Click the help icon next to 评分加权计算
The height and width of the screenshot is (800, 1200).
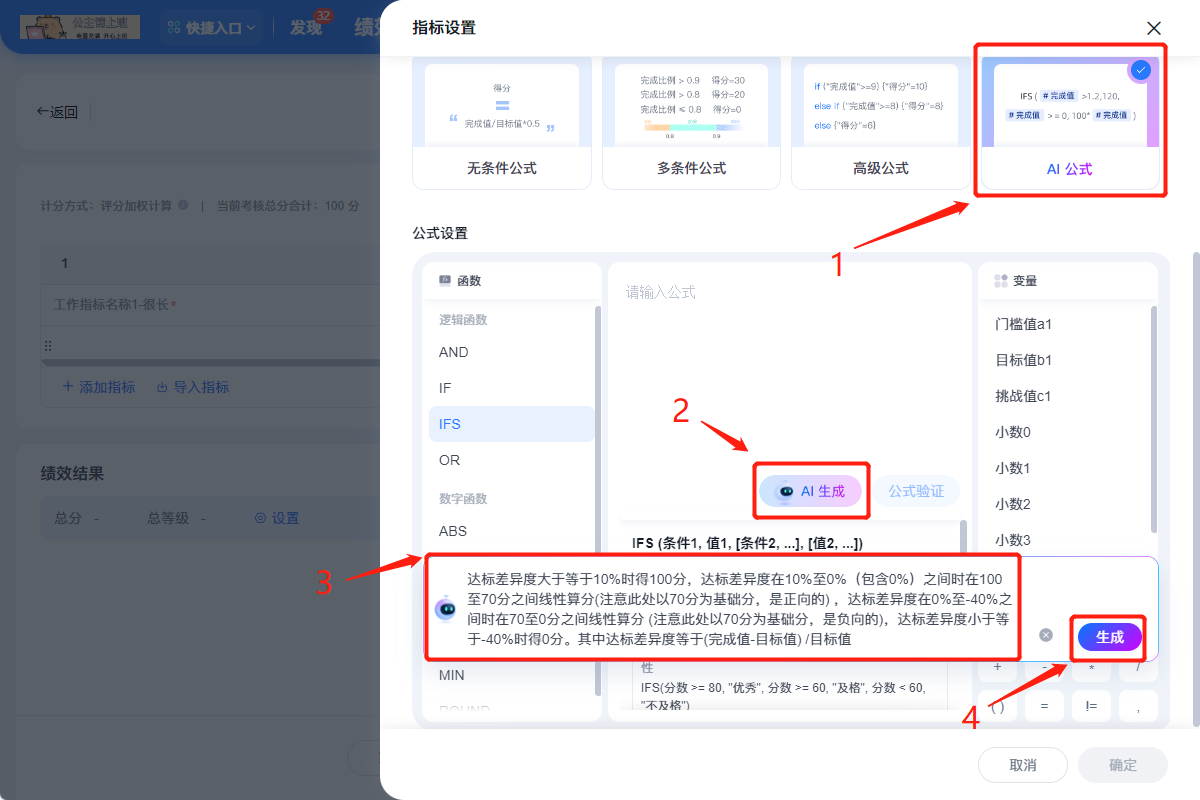183,205
